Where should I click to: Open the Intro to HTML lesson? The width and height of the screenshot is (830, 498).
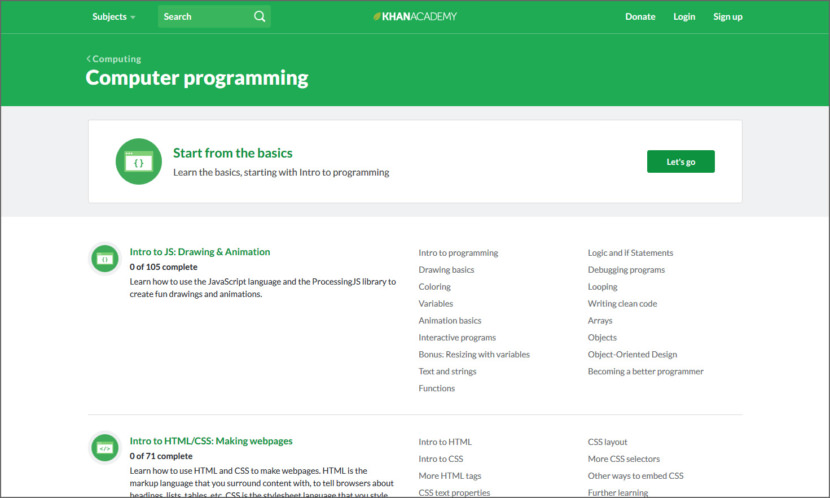tap(445, 442)
